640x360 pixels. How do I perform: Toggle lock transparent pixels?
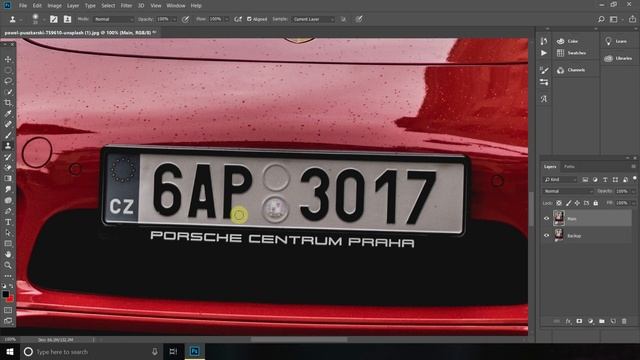(559, 203)
